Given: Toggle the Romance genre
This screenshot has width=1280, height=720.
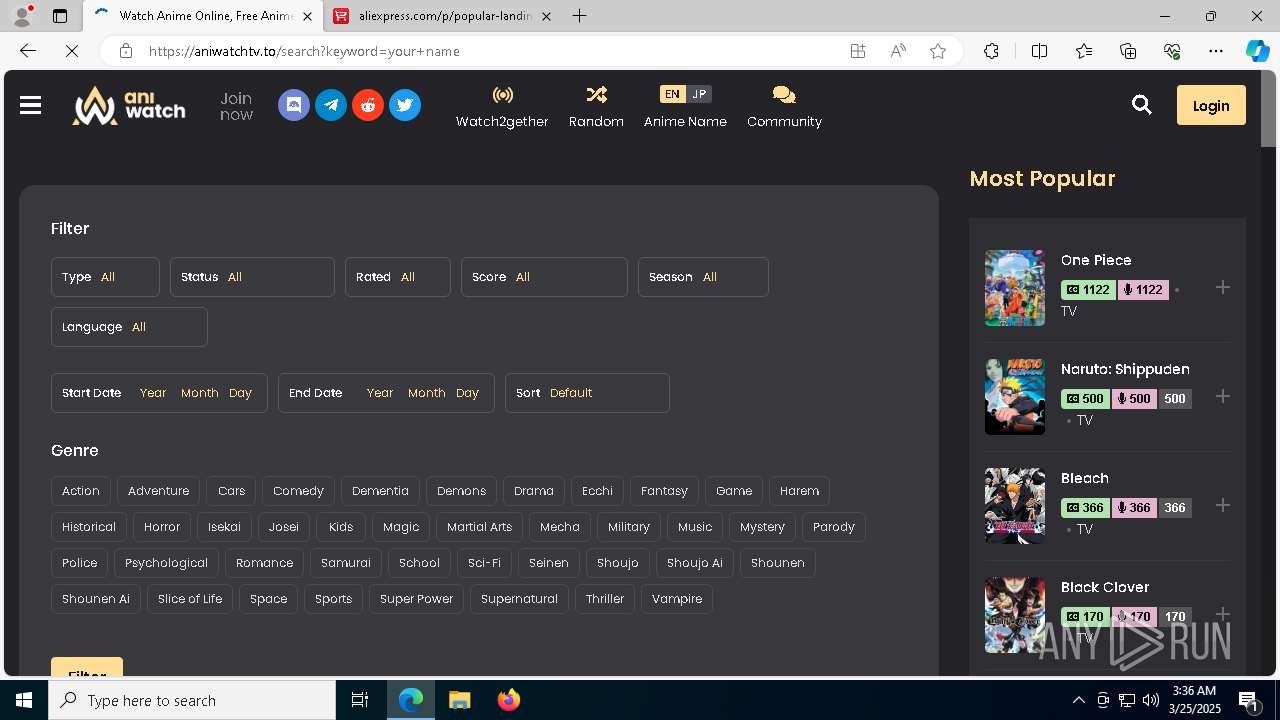Looking at the screenshot, I should coord(264,563).
